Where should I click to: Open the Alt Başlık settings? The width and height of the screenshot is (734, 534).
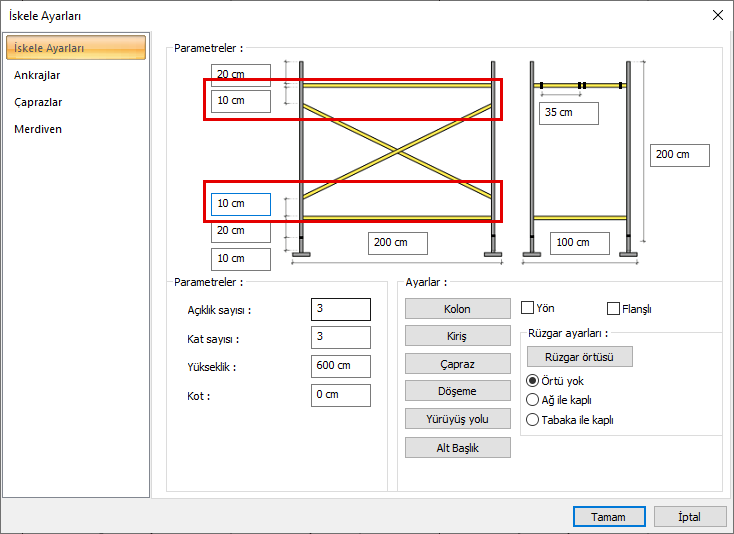pyautogui.click(x=457, y=448)
